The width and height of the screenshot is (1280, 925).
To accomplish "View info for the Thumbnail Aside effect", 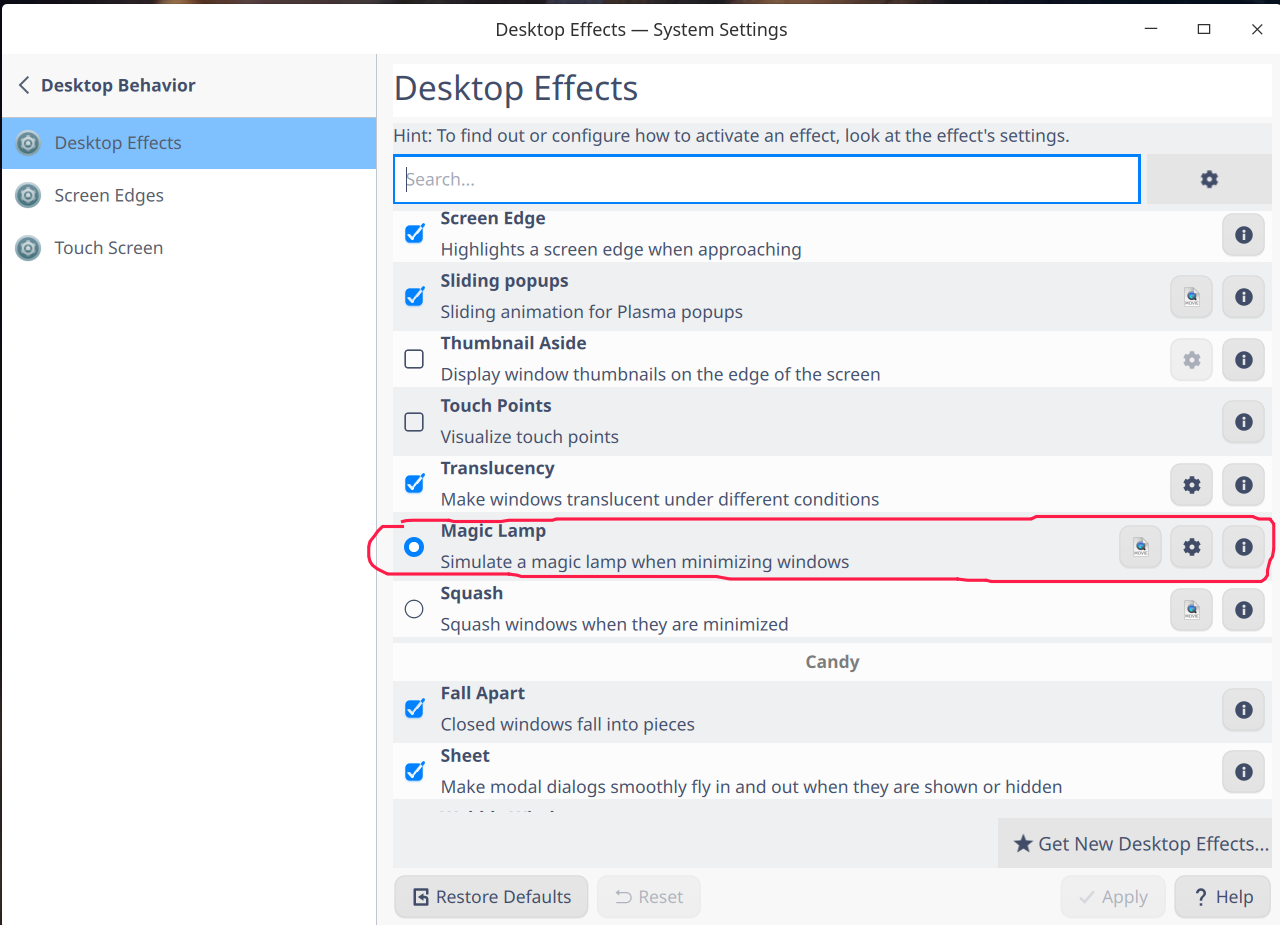I will click(1243, 360).
